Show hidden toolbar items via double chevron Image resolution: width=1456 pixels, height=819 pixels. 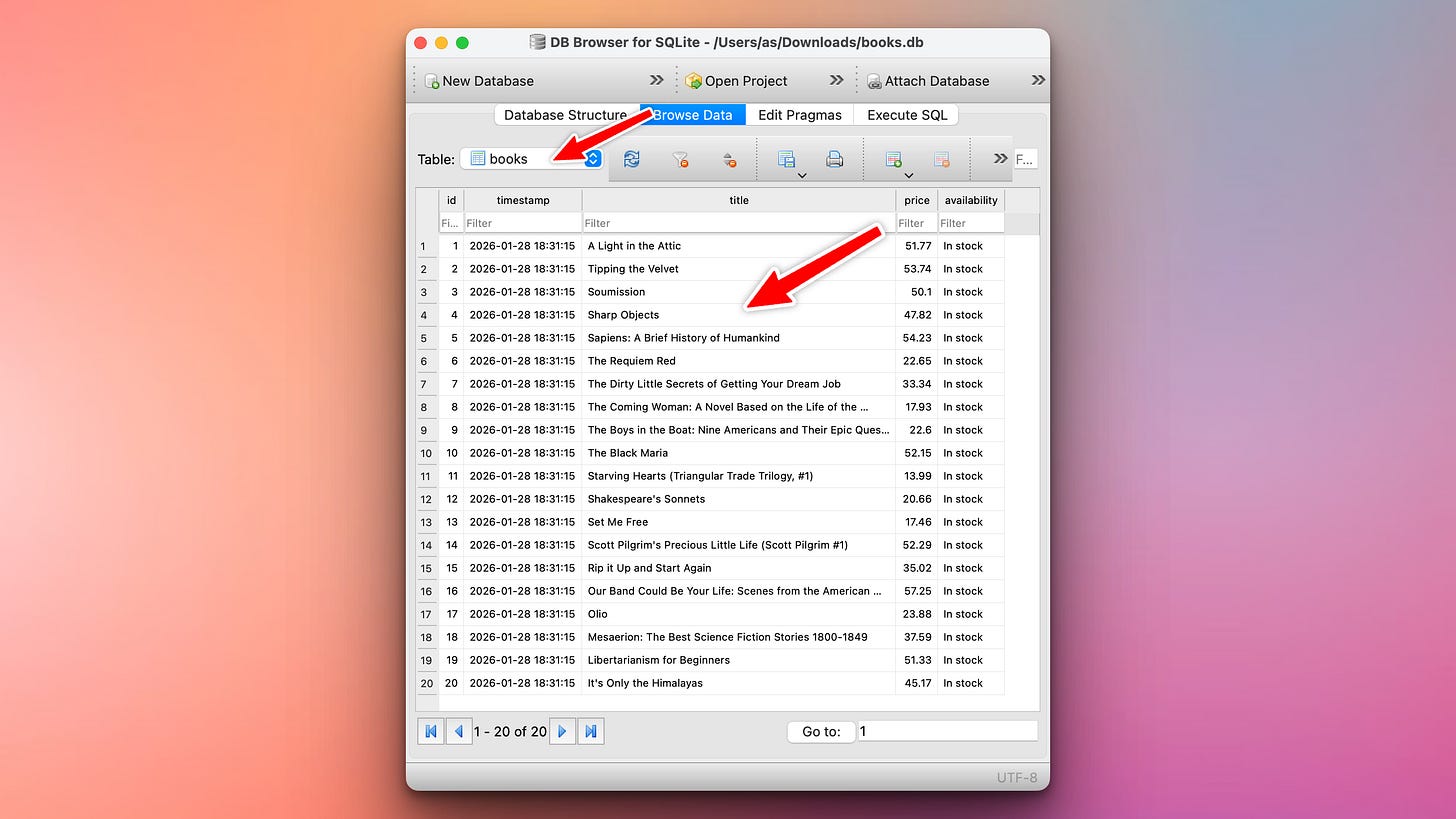pyautogui.click(x=999, y=157)
